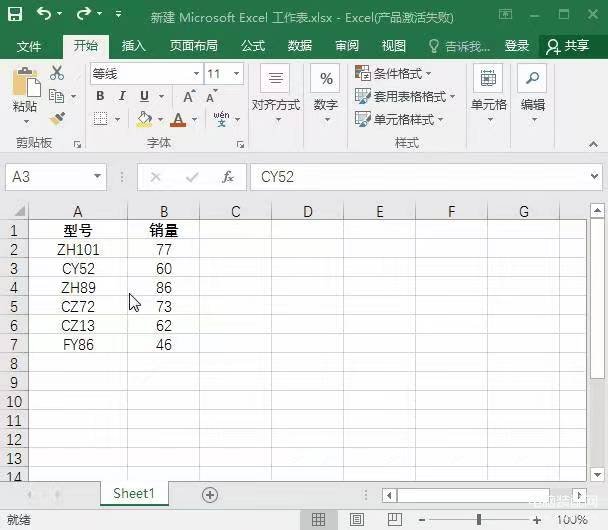
Task: Click the formula bar confirm checkmark icon
Action: 192,178
